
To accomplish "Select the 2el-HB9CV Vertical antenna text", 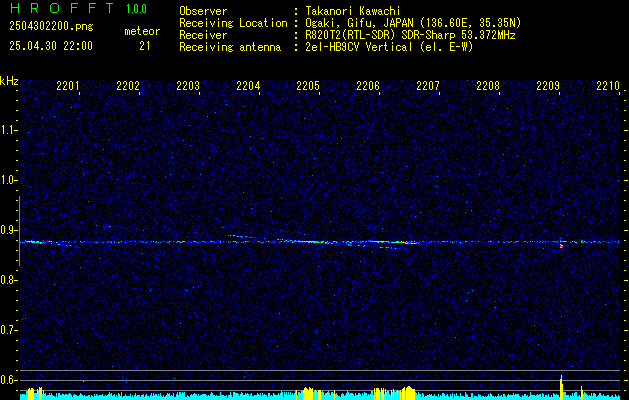I will 389,47.
